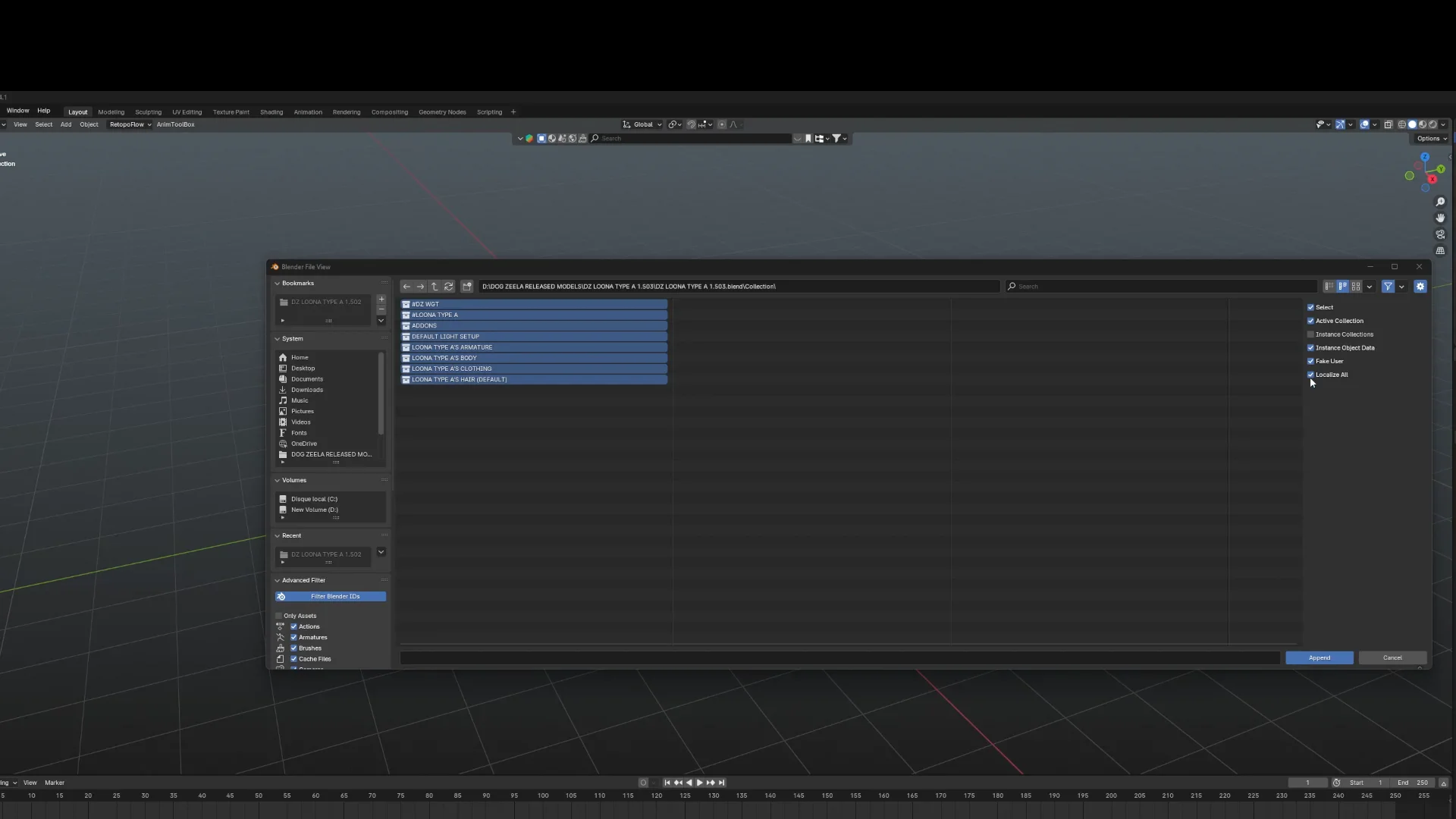Select DEFAULT LIGHT SETUP collection
Image resolution: width=1456 pixels, height=819 pixels.
tap(534, 337)
